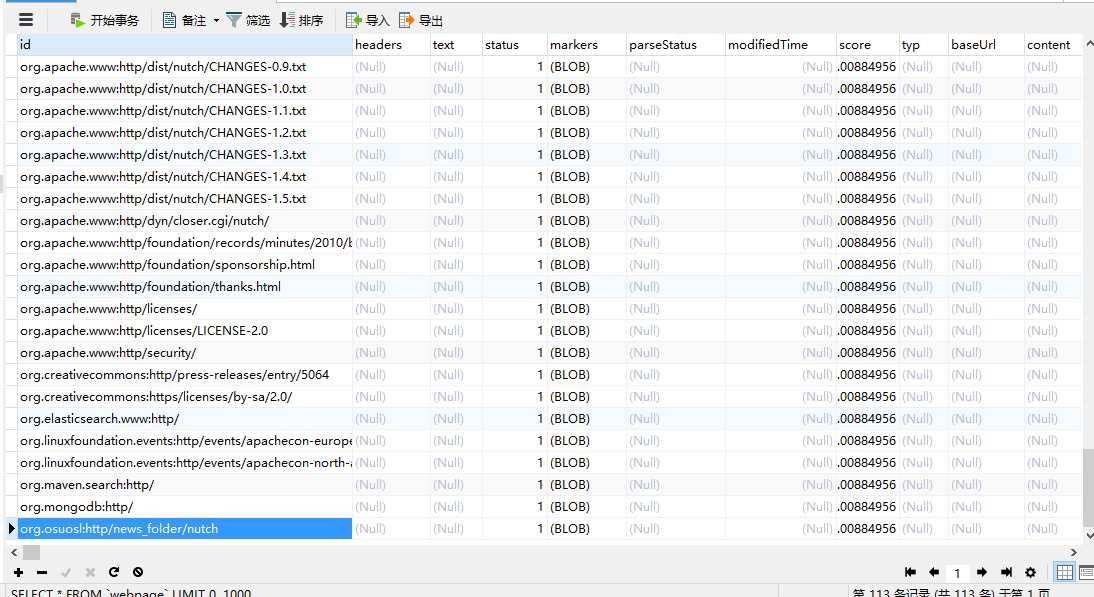Stop the query with stop icon
The image size is (1094, 597).
click(x=138, y=573)
